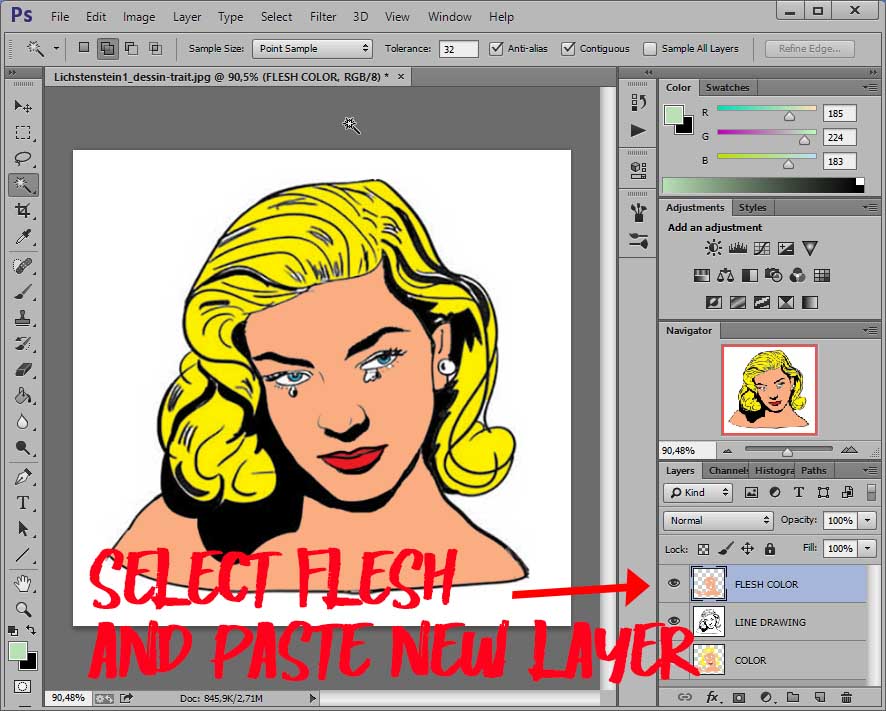Image resolution: width=886 pixels, height=711 pixels.
Task: Select the Dodge tool
Action: [23, 448]
